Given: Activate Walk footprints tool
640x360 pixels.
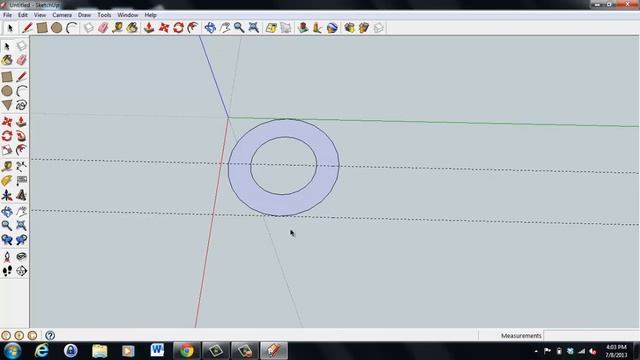Looking at the screenshot, I should (7, 271).
